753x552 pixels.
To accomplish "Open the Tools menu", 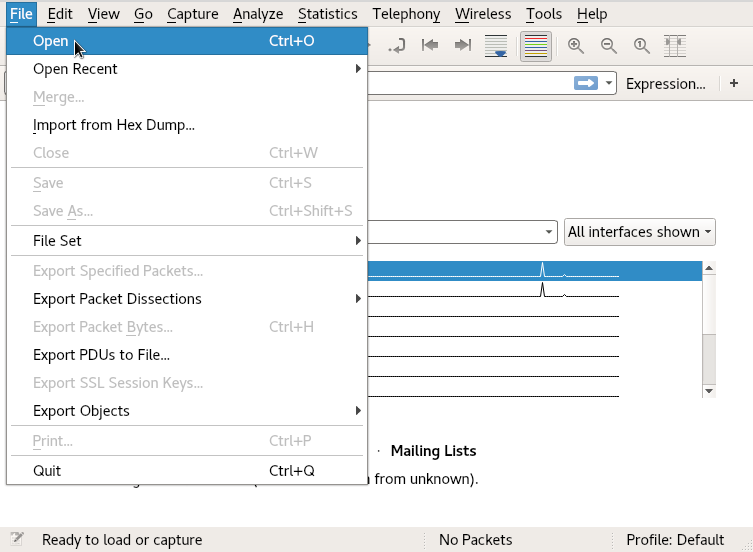I will 544,14.
